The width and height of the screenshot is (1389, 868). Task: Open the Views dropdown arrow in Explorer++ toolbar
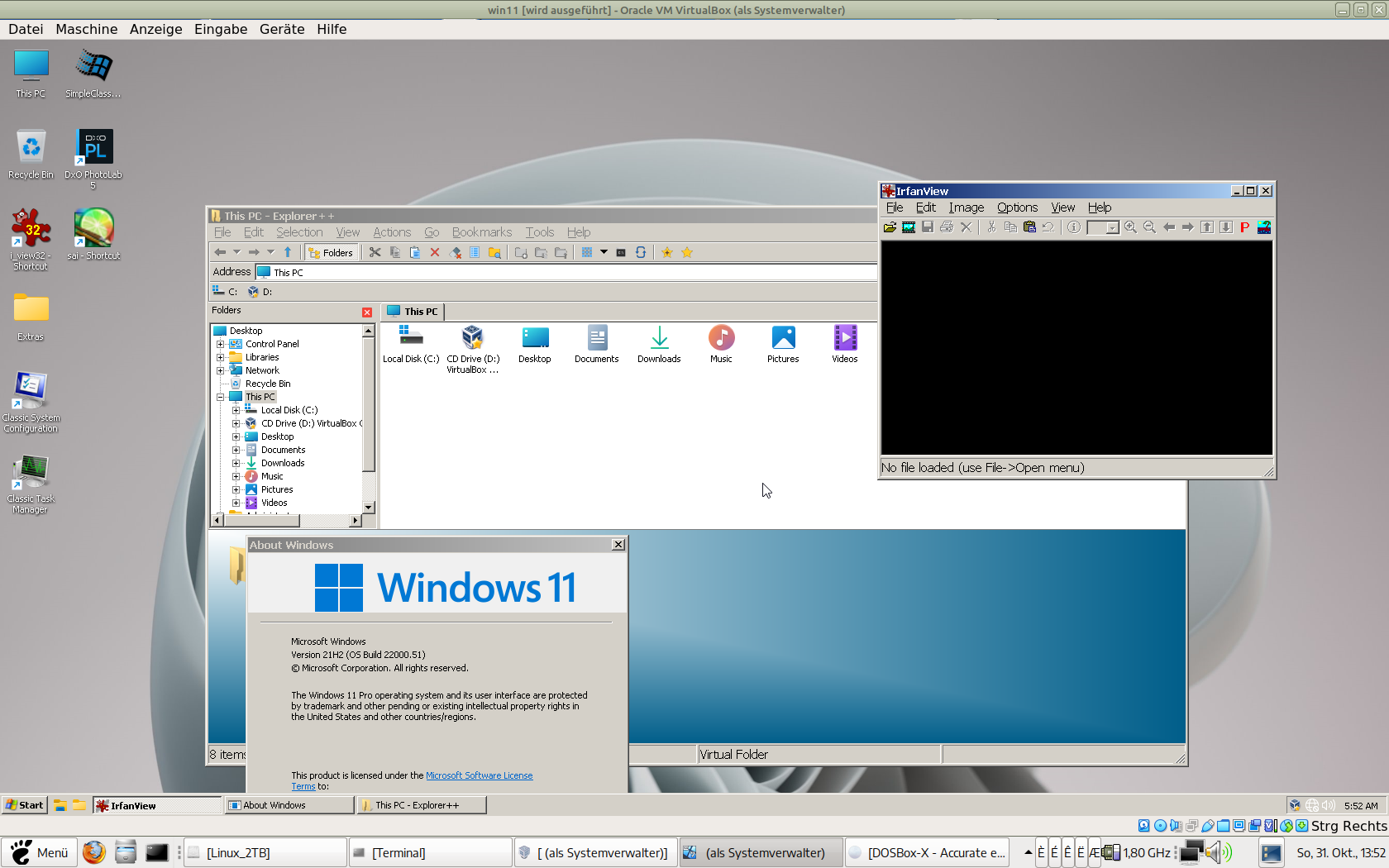[x=604, y=252]
